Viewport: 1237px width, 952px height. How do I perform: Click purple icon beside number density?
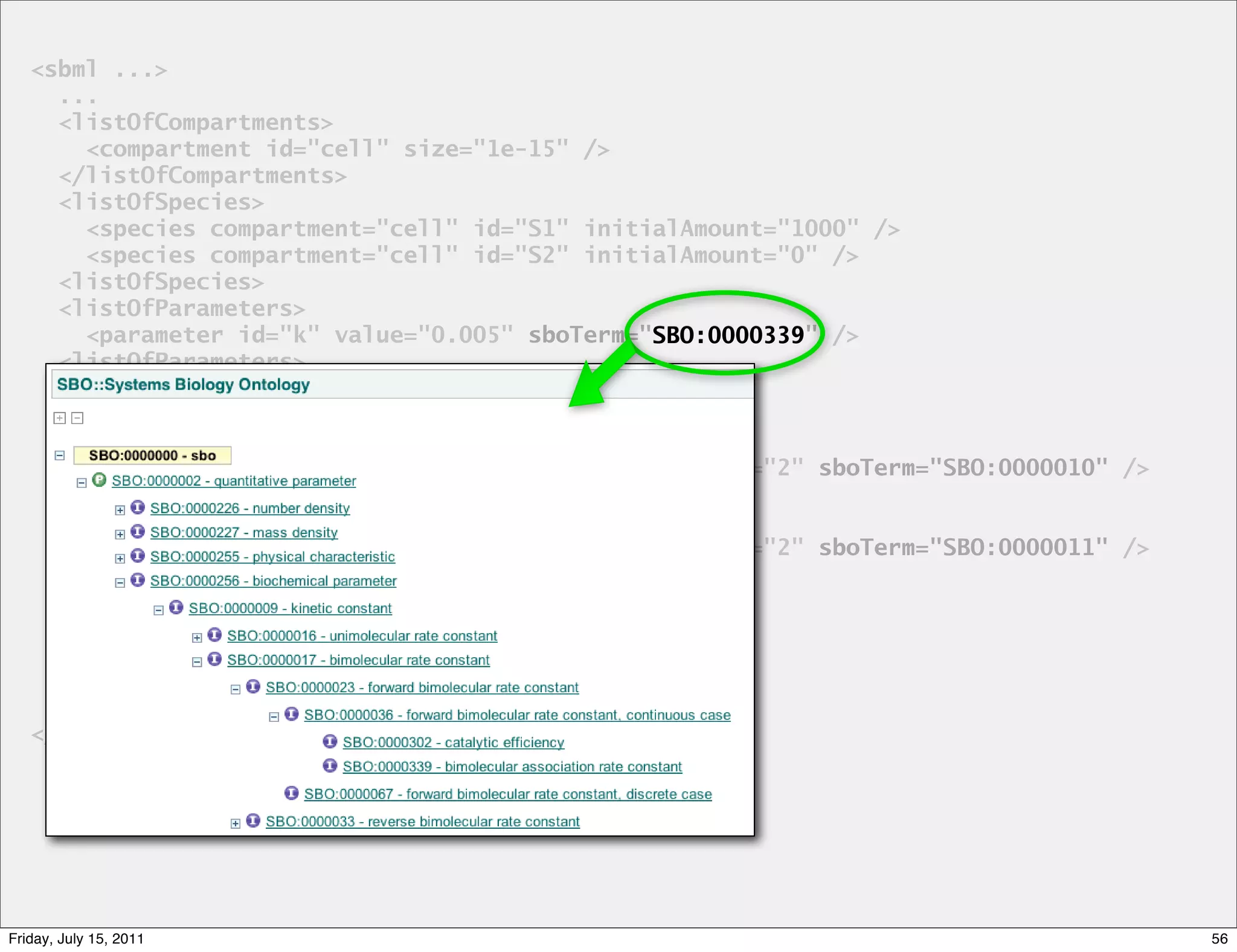[x=138, y=507]
